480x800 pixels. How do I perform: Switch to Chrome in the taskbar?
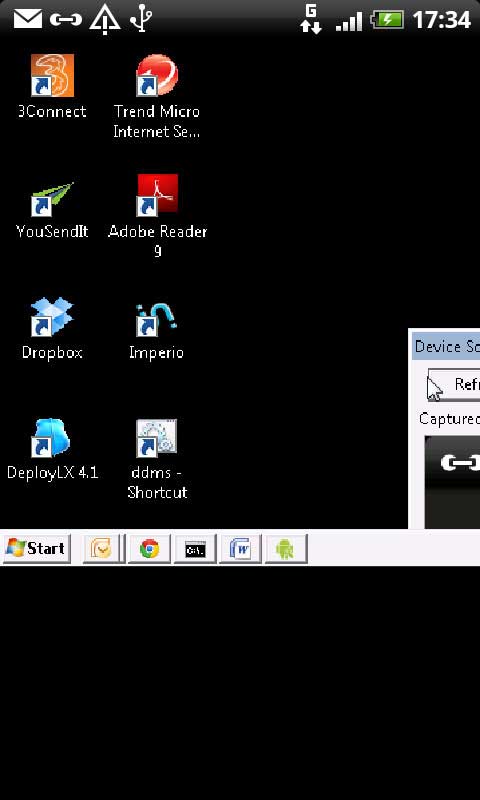coord(149,548)
